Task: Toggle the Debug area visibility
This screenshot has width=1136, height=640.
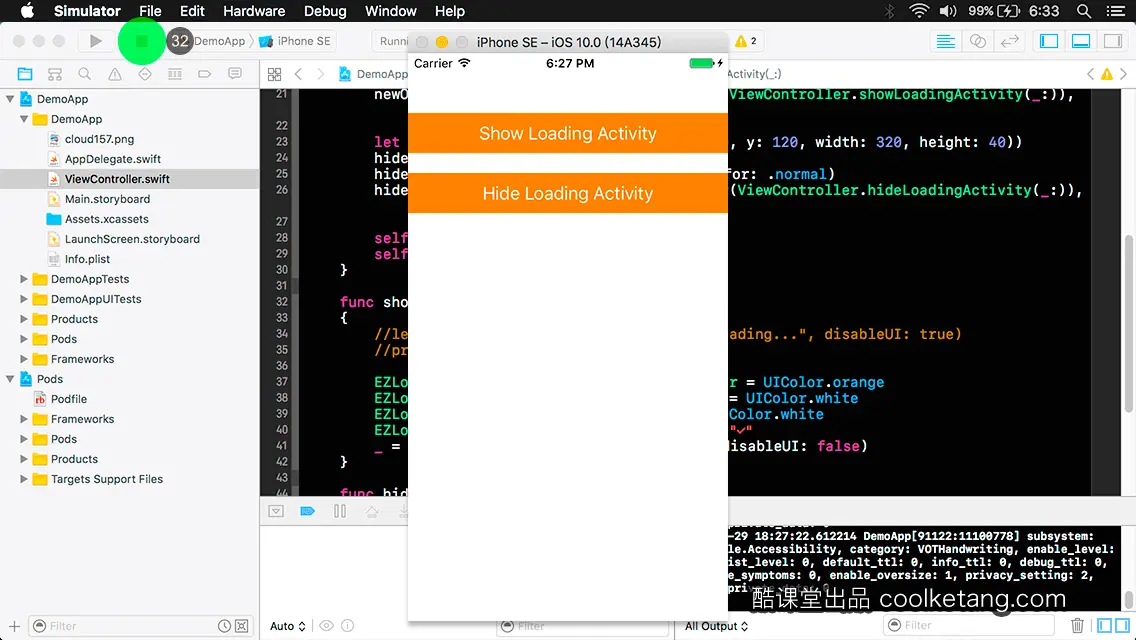Action: pyautogui.click(x=1081, y=41)
